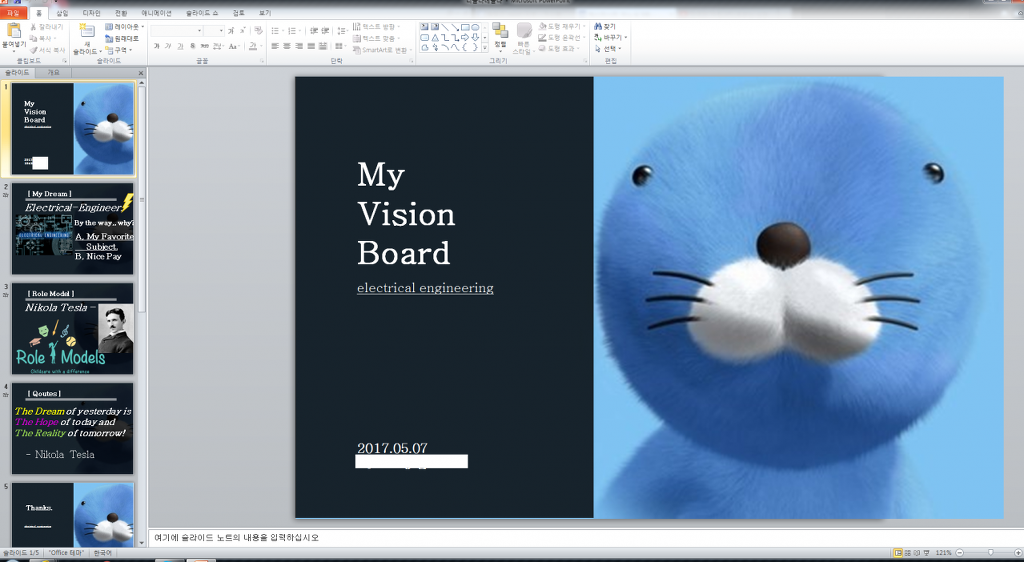Click the zoom slider handle
The height and width of the screenshot is (562, 1024).
pos(991,552)
